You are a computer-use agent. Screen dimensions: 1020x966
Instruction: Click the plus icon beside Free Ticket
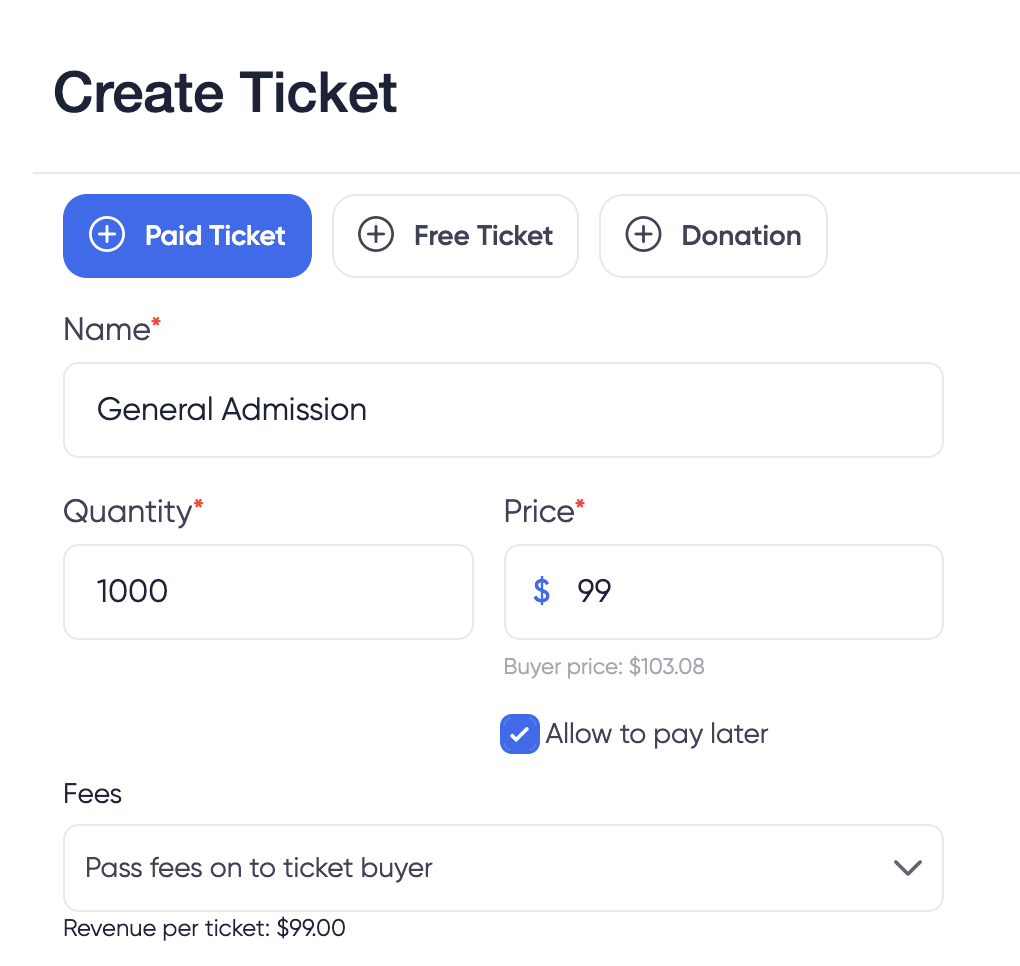tap(375, 235)
